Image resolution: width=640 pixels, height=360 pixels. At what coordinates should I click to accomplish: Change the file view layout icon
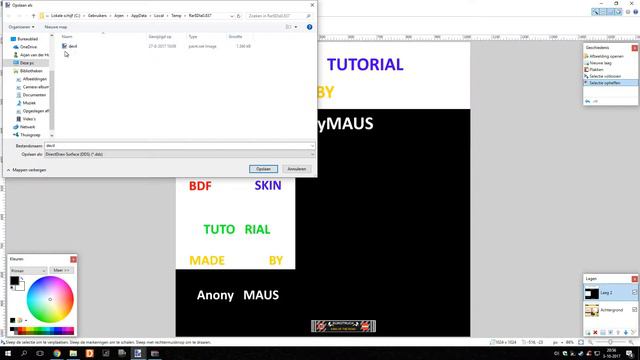pos(289,27)
